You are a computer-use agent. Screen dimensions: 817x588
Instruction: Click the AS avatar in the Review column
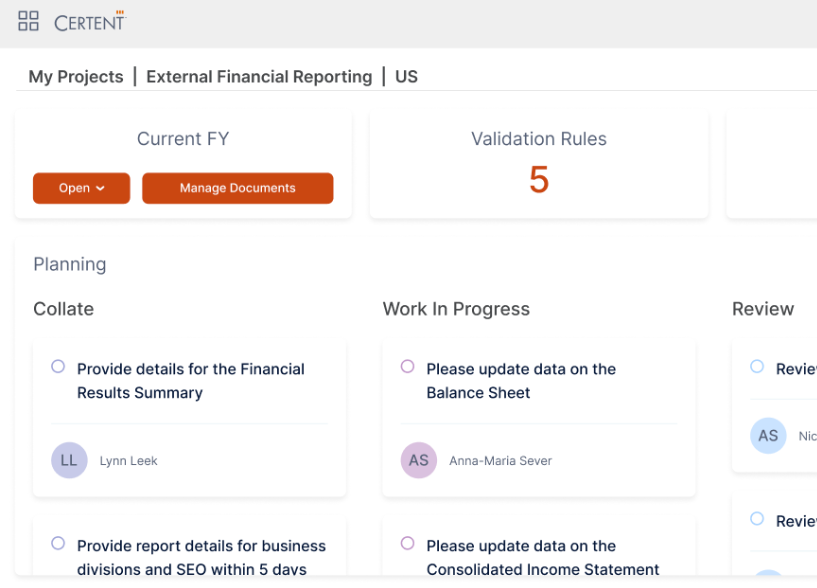coord(767,436)
